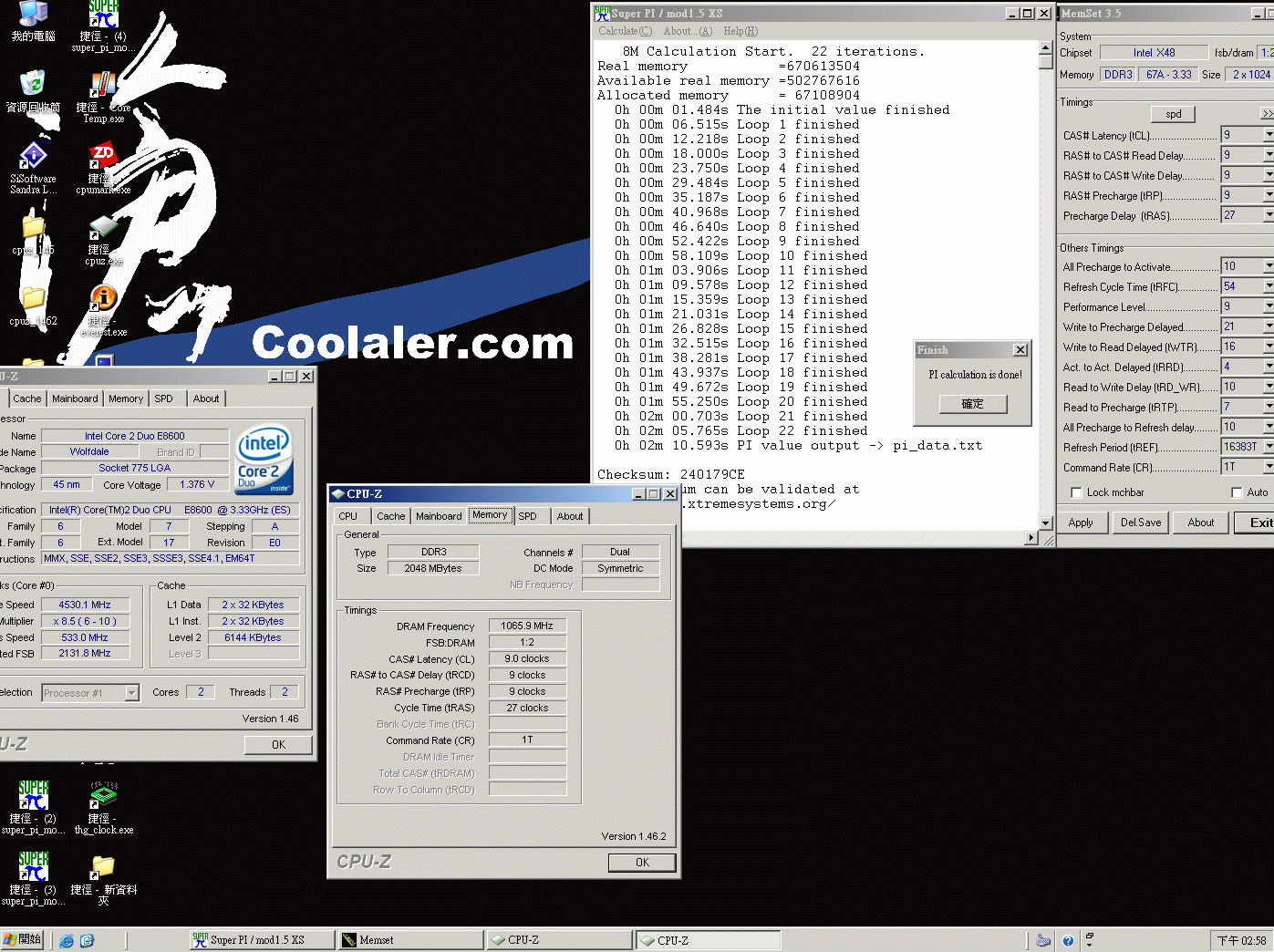This screenshot has height=952, width=1274.
Task: Open the cpuz.exe desktop shortcut
Action: click(x=103, y=239)
